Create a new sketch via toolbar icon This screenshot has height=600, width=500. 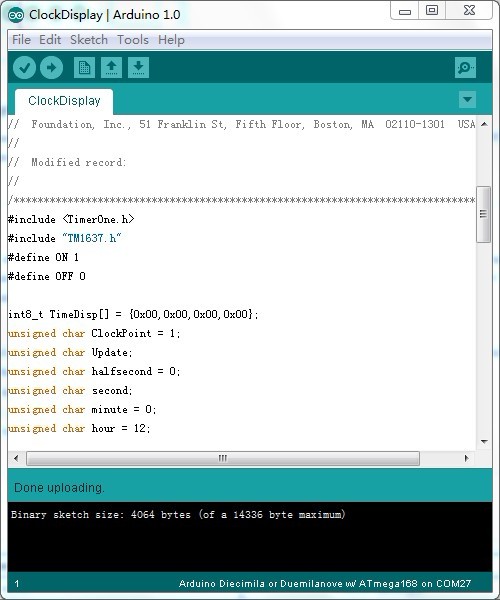pos(84,68)
